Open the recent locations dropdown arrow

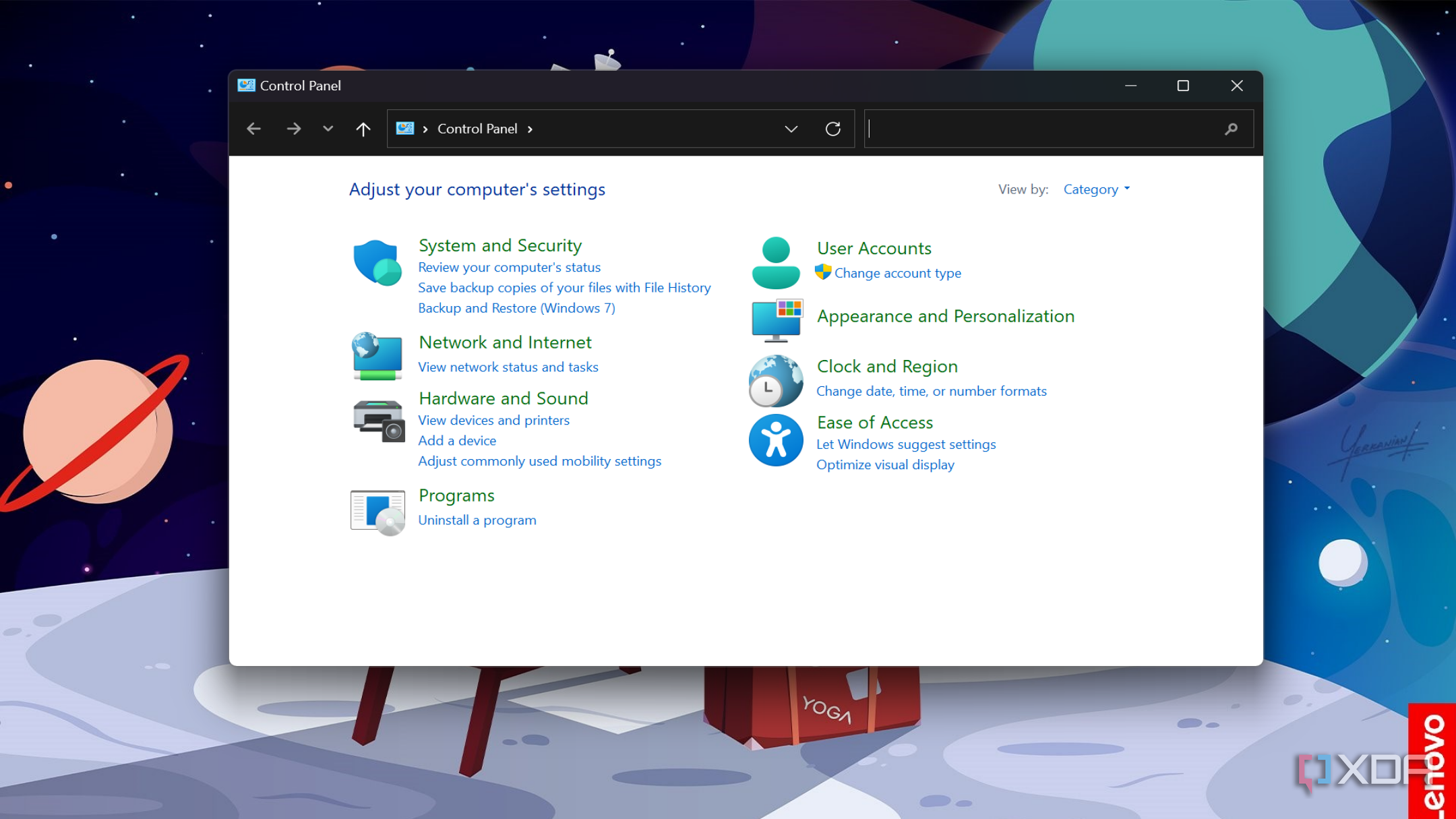328,129
